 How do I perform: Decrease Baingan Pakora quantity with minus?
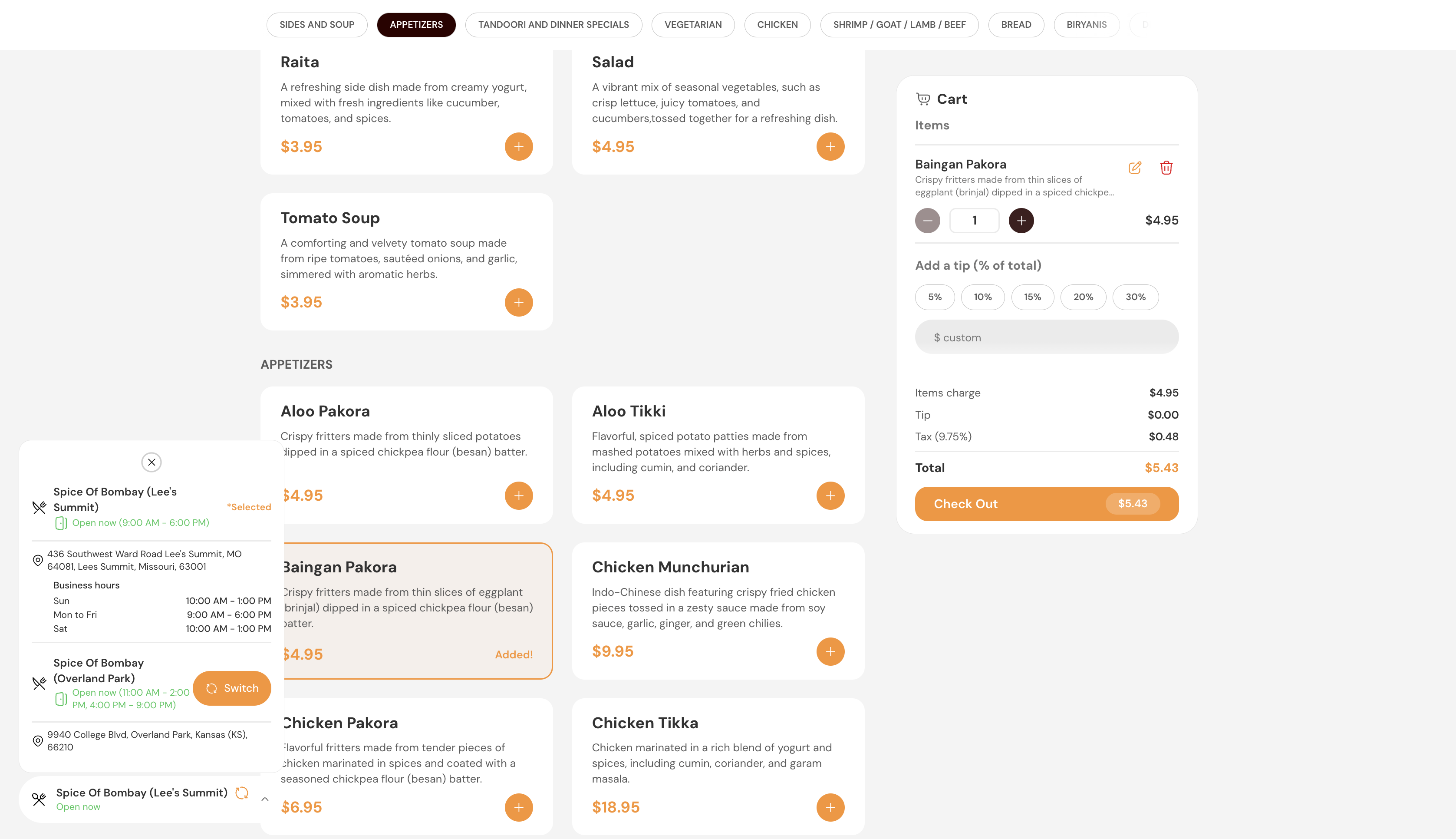pyautogui.click(x=927, y=221)
